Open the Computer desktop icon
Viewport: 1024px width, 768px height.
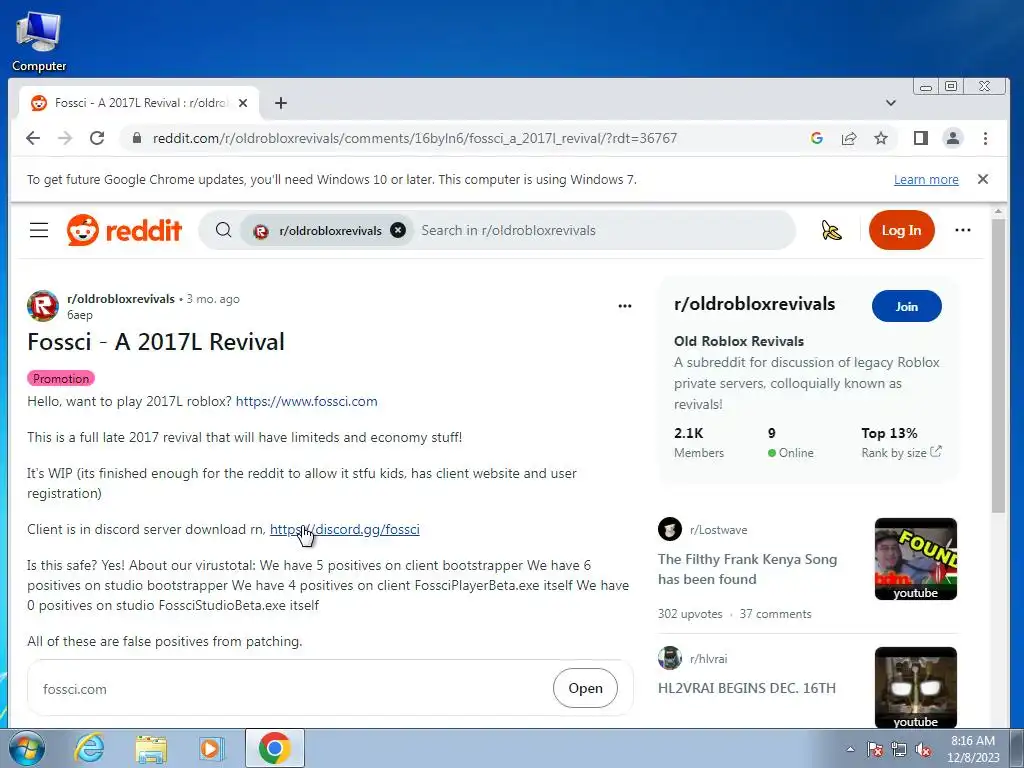pyautogui.click(x=39, y=40)
